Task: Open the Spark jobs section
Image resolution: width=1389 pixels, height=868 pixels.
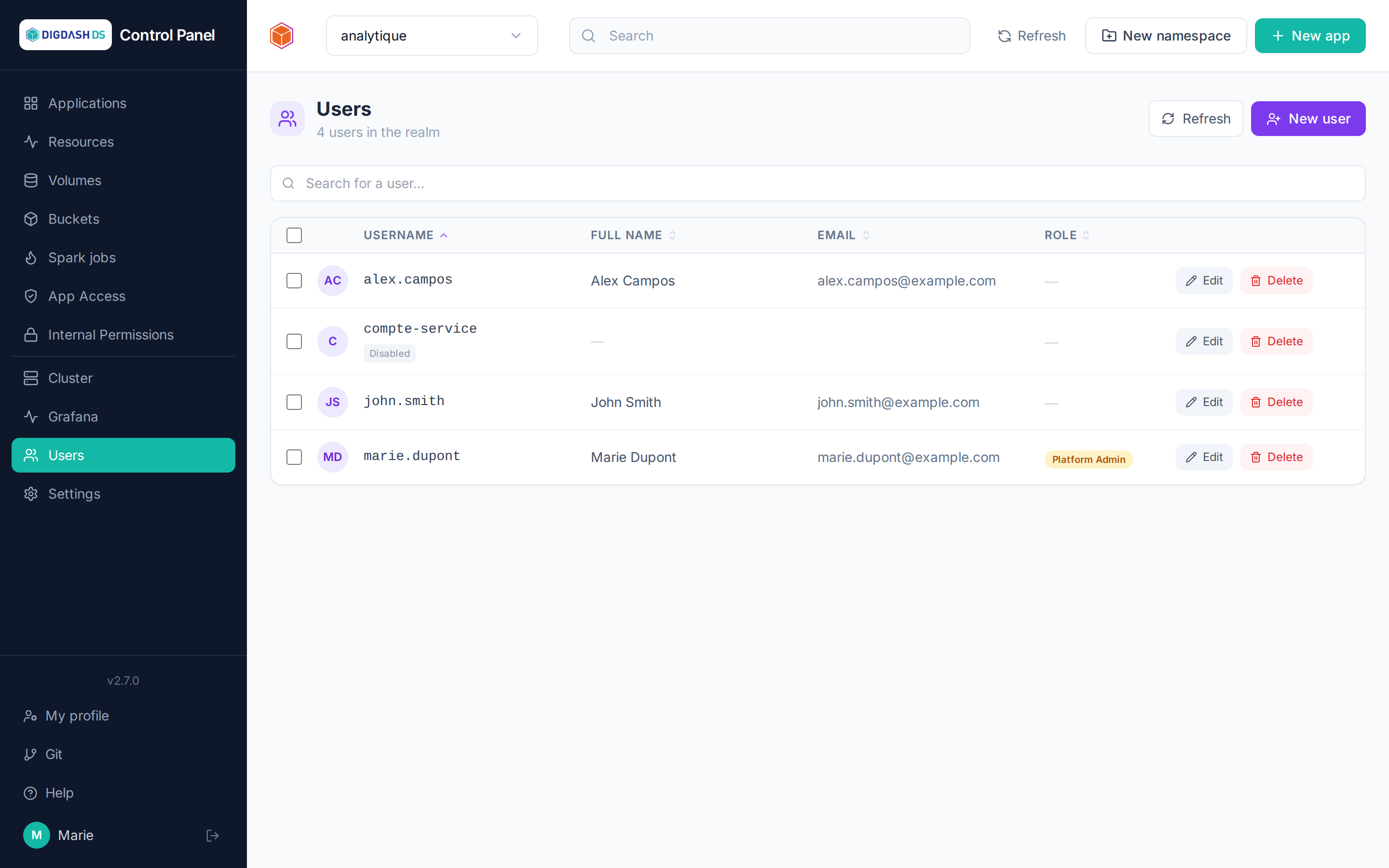Action: (x=123, y=258)
